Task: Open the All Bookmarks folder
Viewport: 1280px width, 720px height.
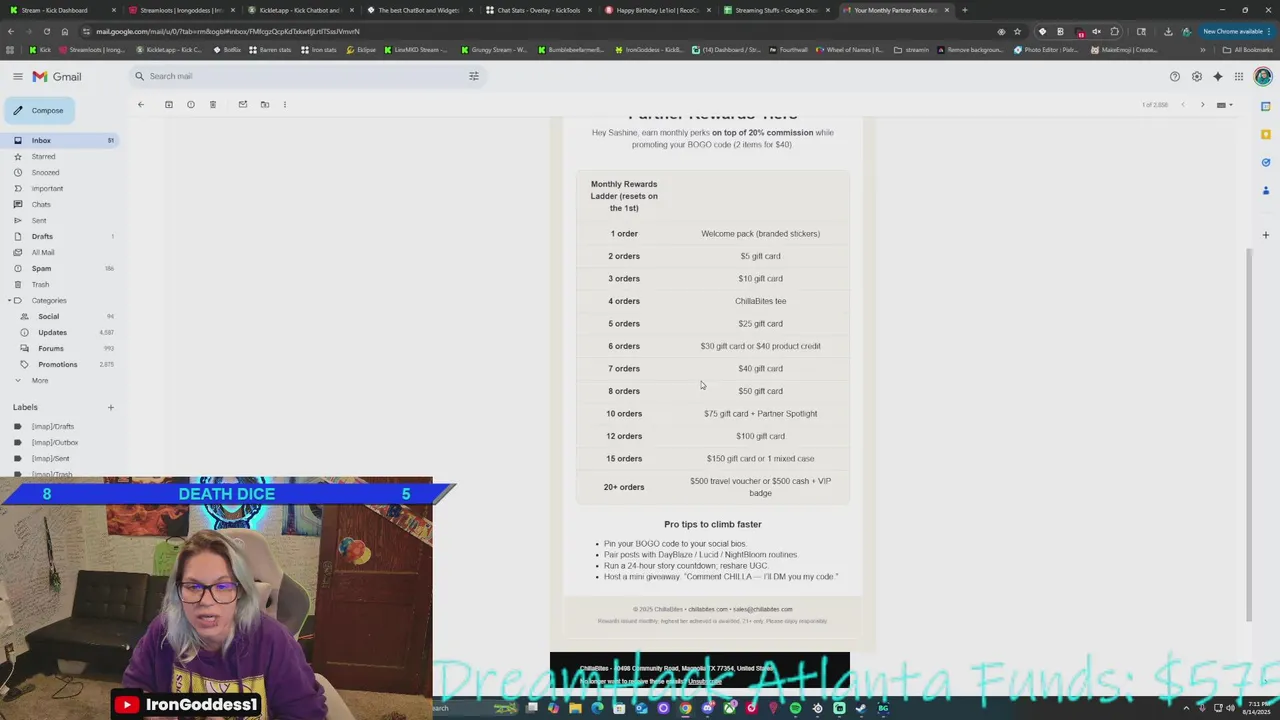Action: point(1247,49)
